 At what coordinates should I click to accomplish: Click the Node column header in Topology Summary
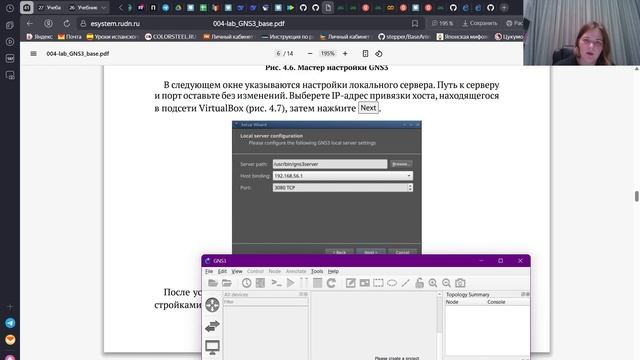(452, 302)
